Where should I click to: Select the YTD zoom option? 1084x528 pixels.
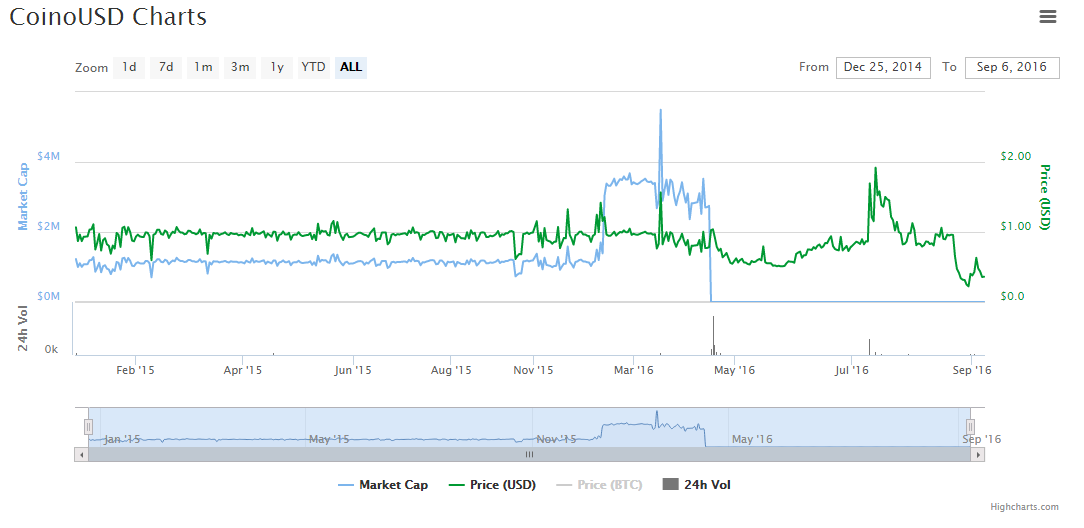click(314, 68)
